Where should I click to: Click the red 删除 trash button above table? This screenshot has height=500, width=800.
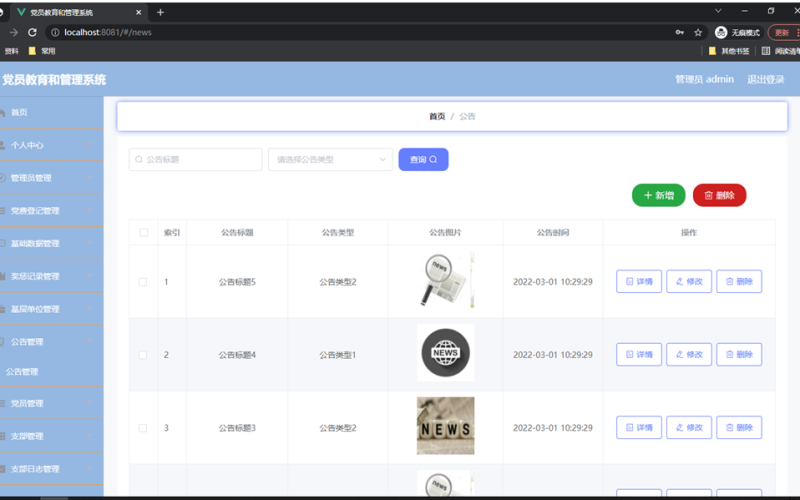click(719, 195)
